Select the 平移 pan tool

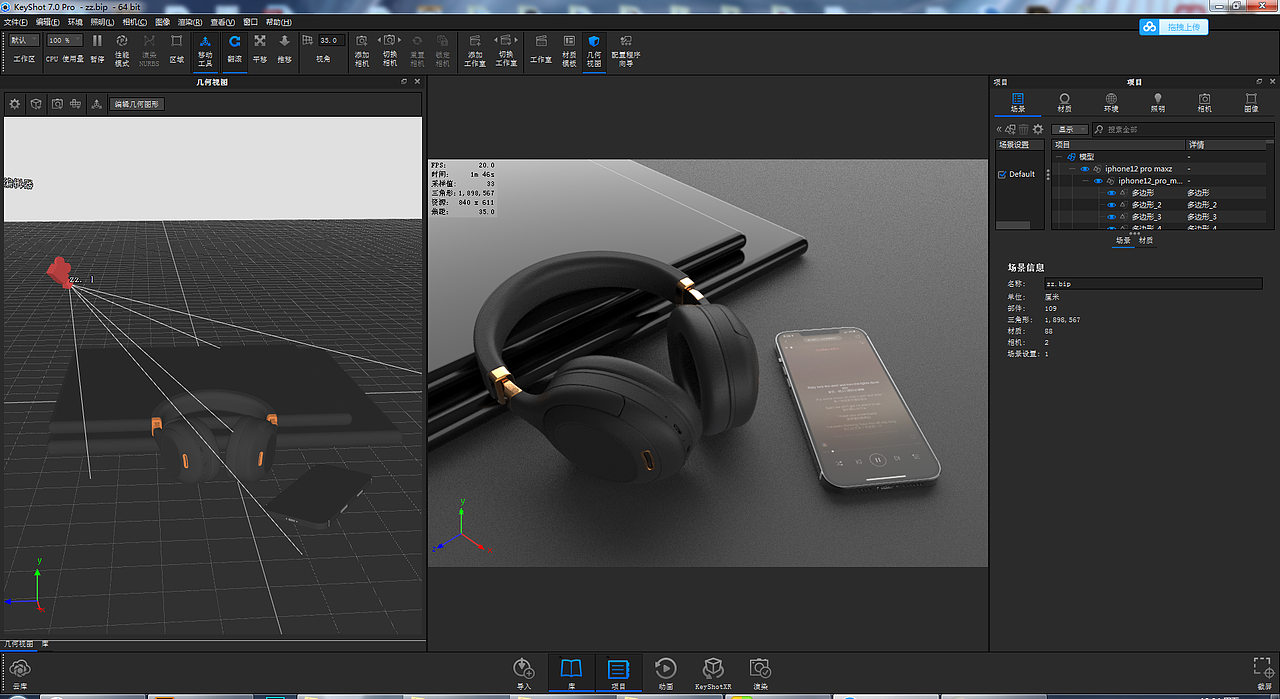(260, 48)
